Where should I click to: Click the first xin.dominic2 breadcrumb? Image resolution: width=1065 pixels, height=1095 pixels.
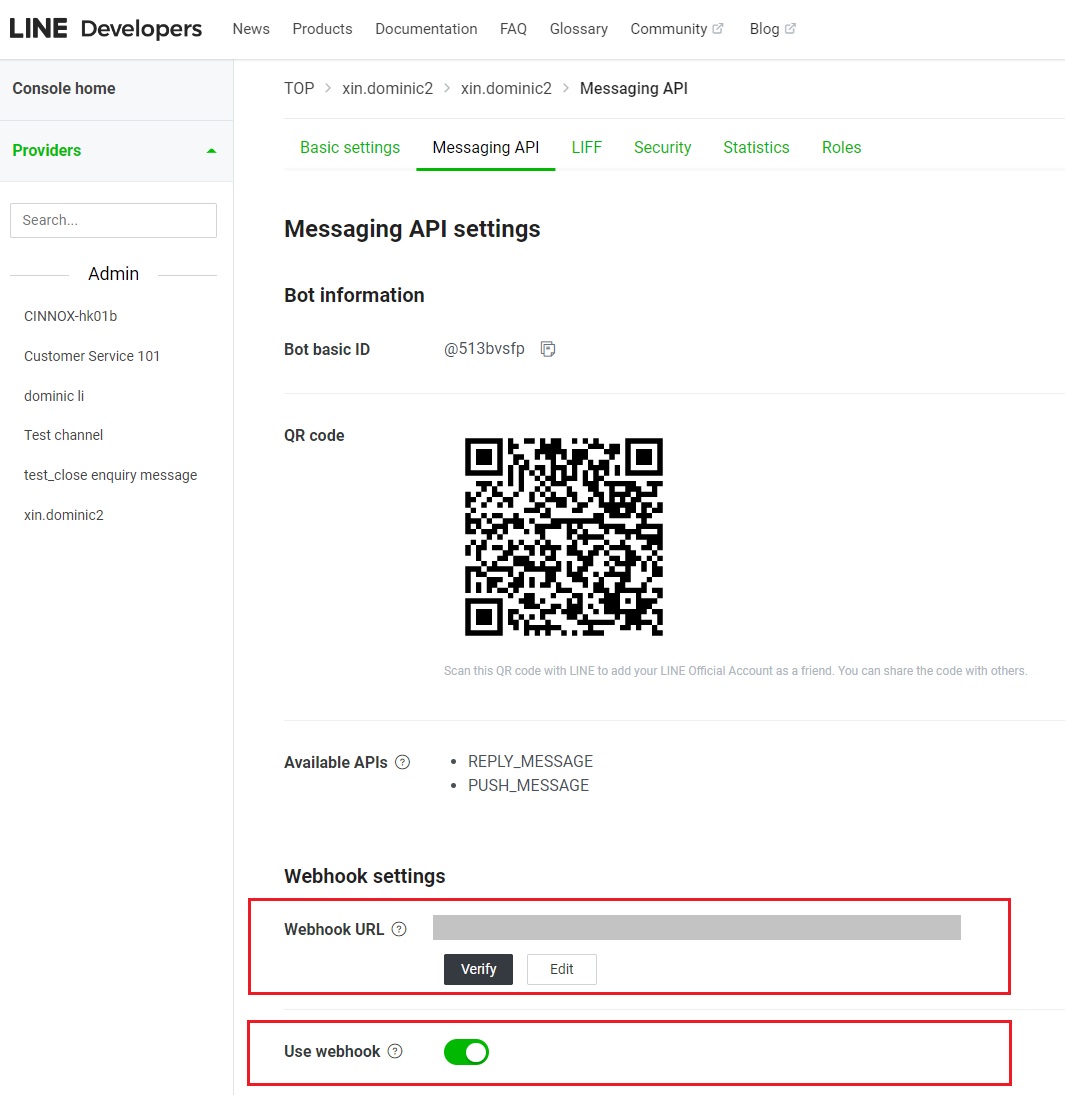pos(388,89)
